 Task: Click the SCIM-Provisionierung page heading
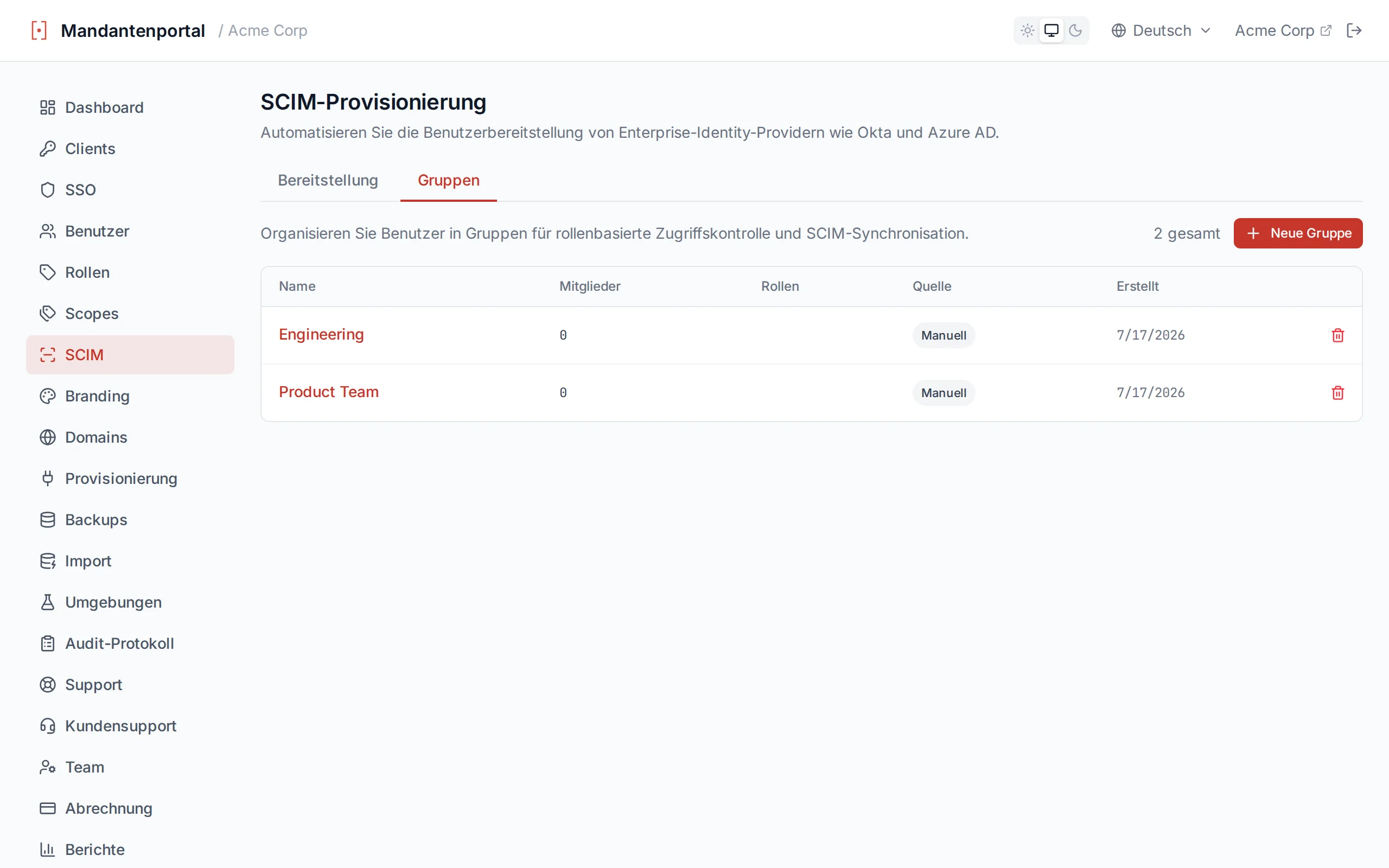(373, 102)
